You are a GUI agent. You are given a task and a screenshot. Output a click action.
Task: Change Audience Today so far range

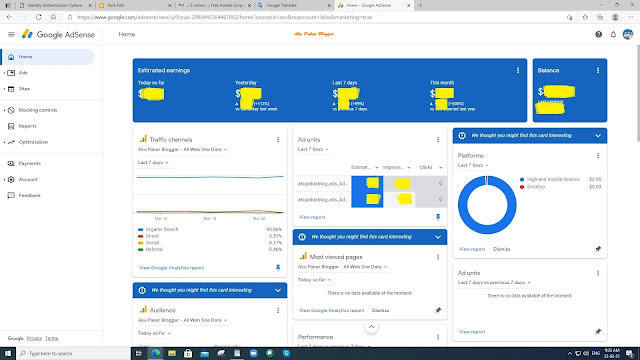pos(154,333)
